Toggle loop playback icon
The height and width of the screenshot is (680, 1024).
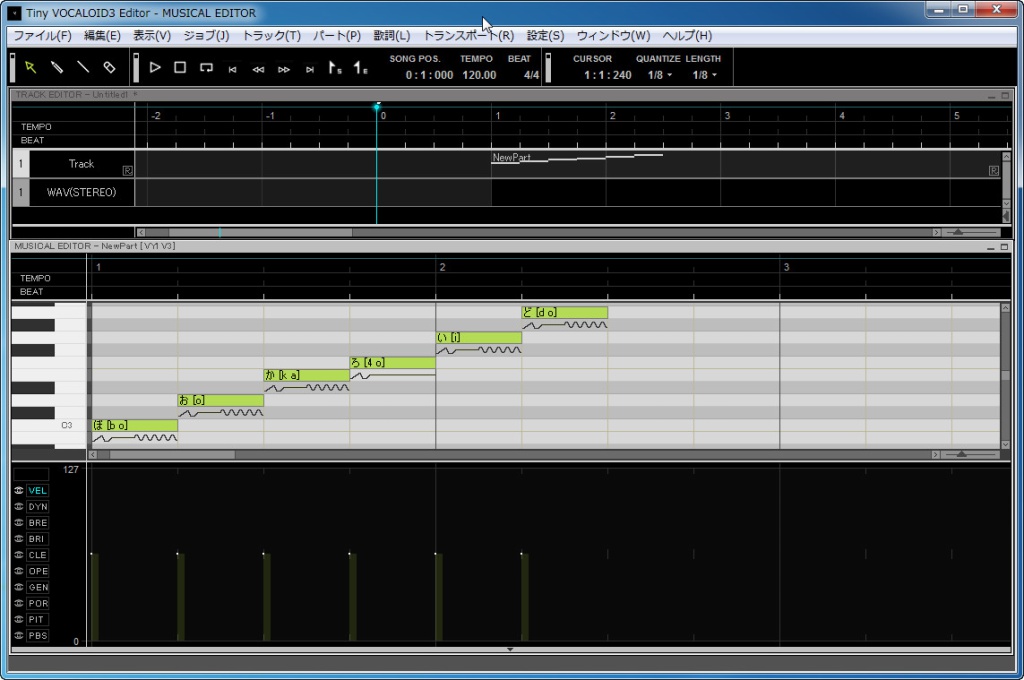point(206,68)
